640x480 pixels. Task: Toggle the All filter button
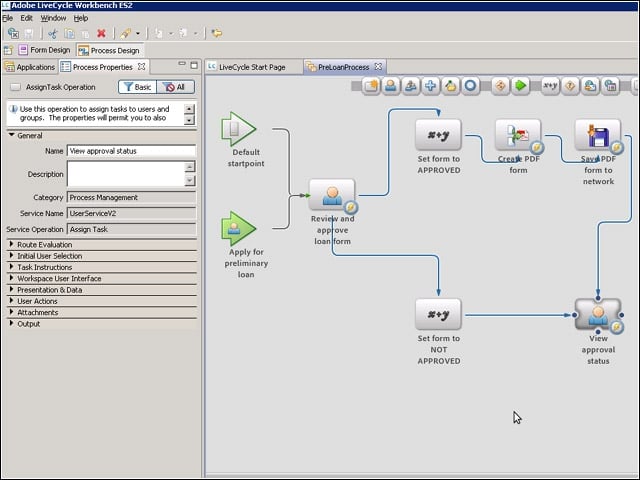coord(175,87)
